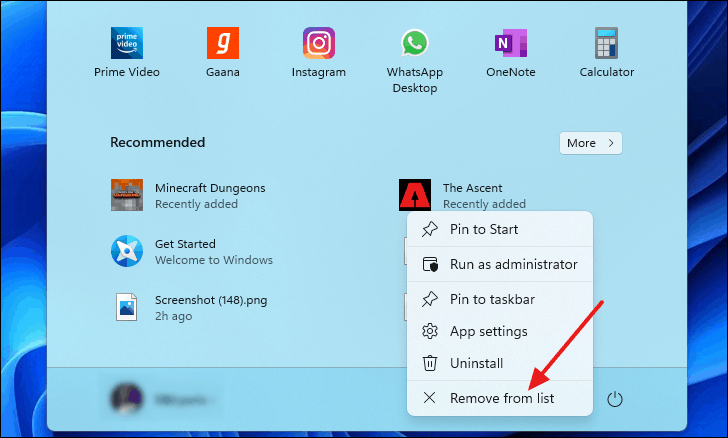This screenshot has height=438, width=728.
Task: Click the 'Prime Video' label text
Action: tap(127, 72)
